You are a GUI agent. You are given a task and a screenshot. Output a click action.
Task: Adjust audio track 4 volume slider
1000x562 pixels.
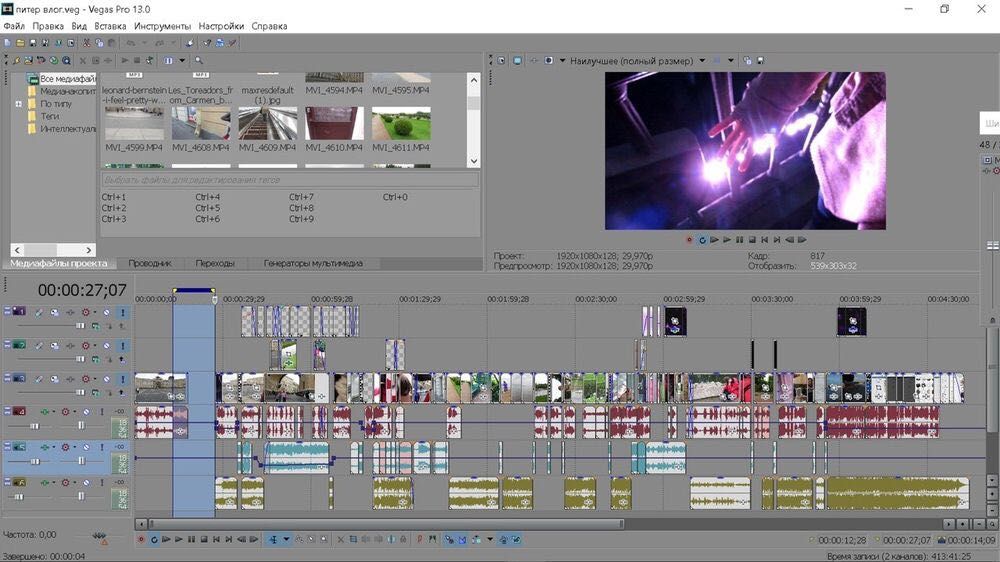(34, 426)
